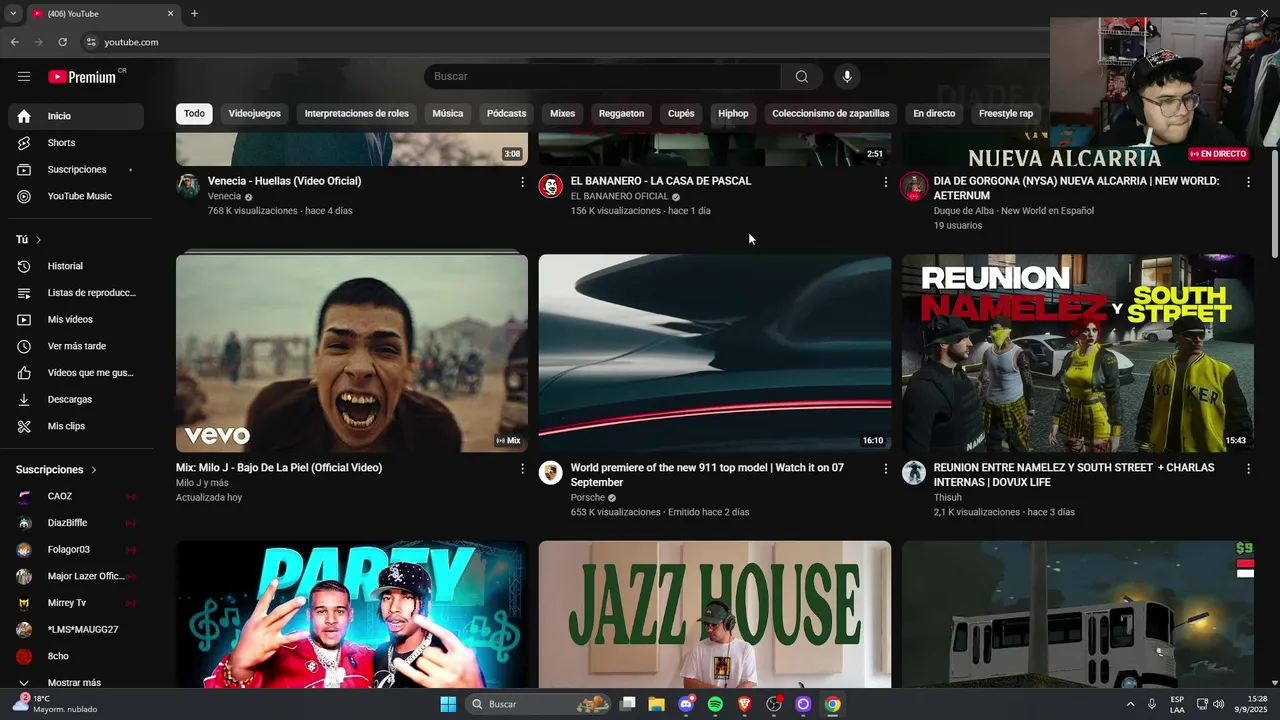Expand the Tú section
1280x720 pixels.
(29, 240)
